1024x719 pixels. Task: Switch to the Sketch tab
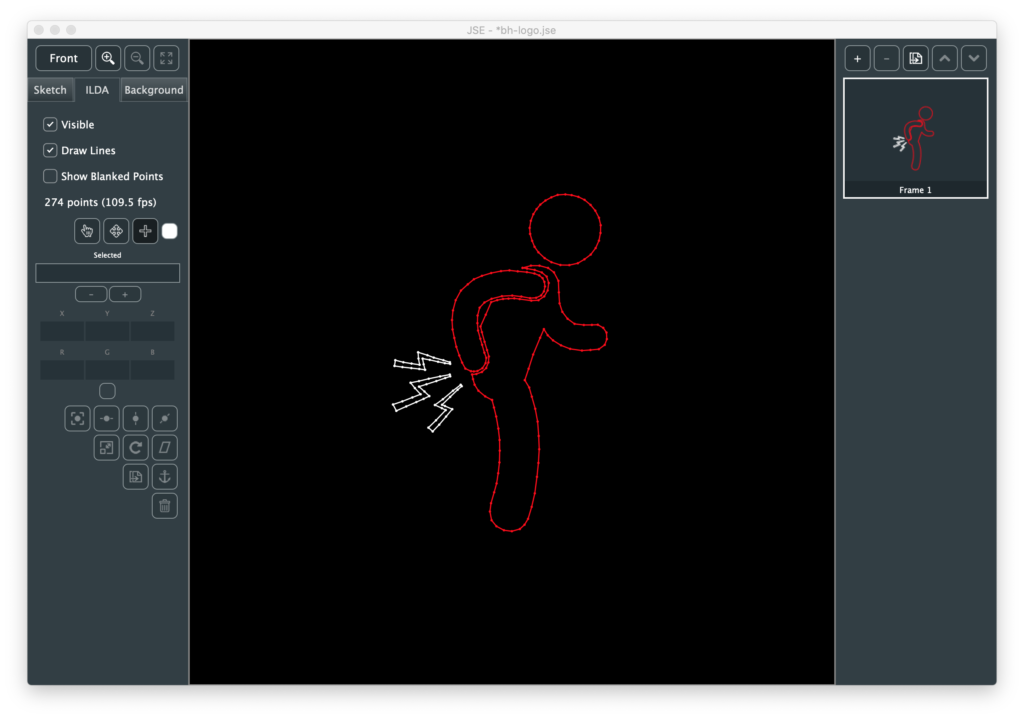(x=50, y=90)
